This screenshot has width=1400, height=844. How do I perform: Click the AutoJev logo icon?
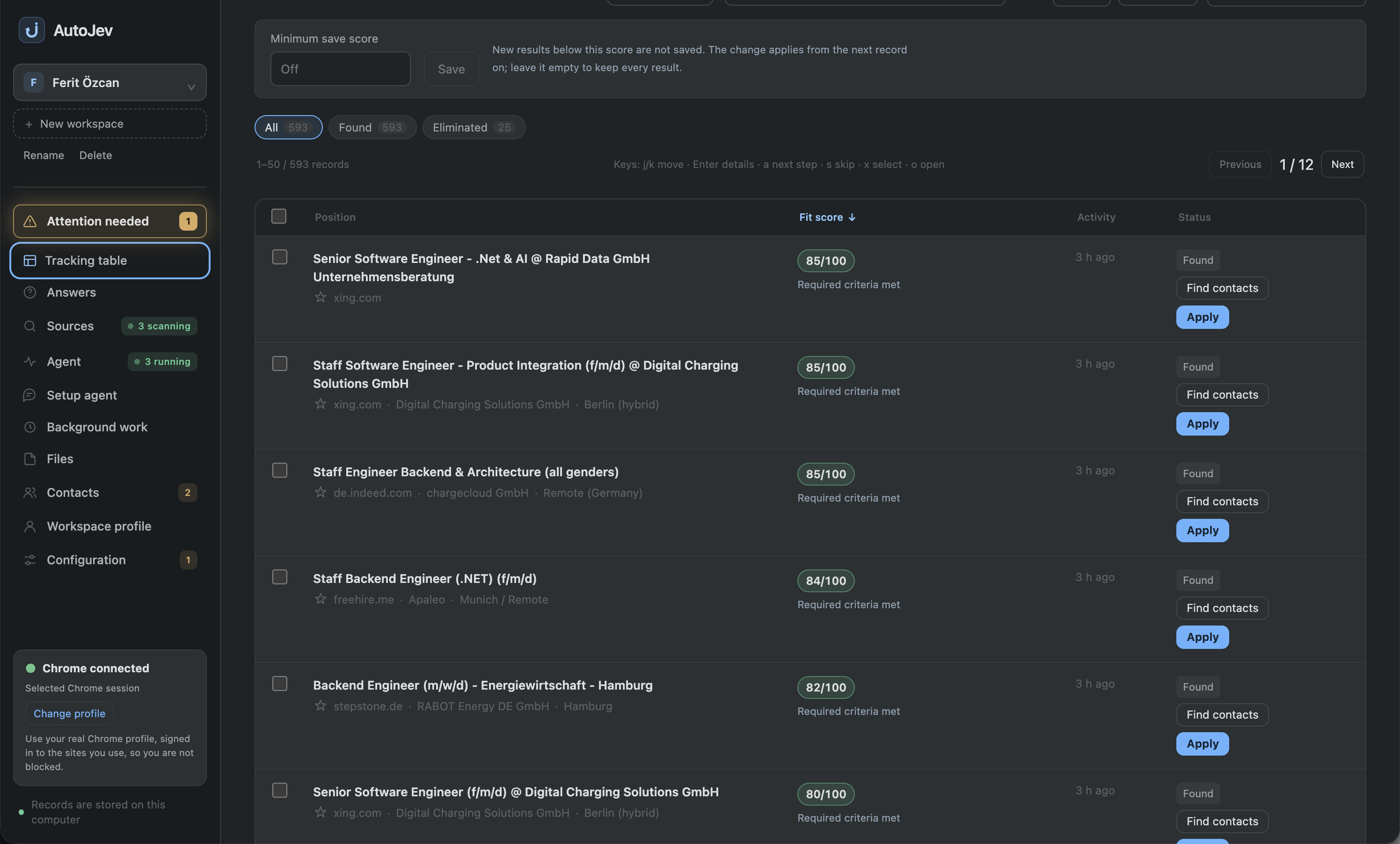[x=32, y=30]
